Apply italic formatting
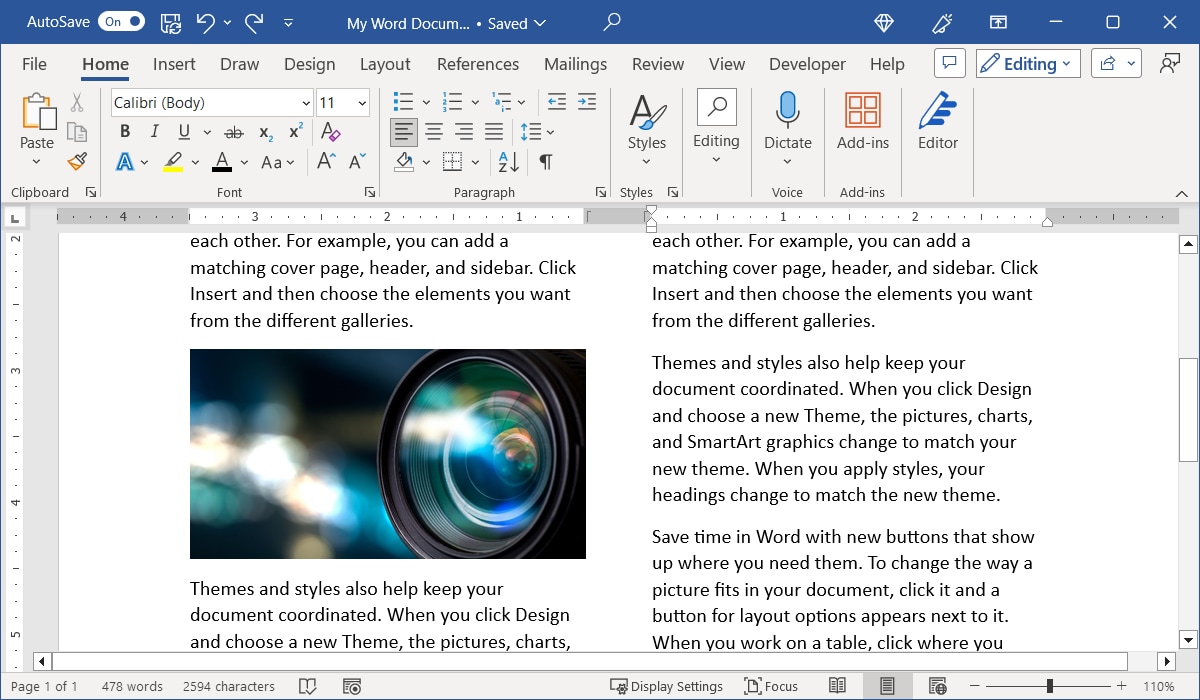 [154, 131]
